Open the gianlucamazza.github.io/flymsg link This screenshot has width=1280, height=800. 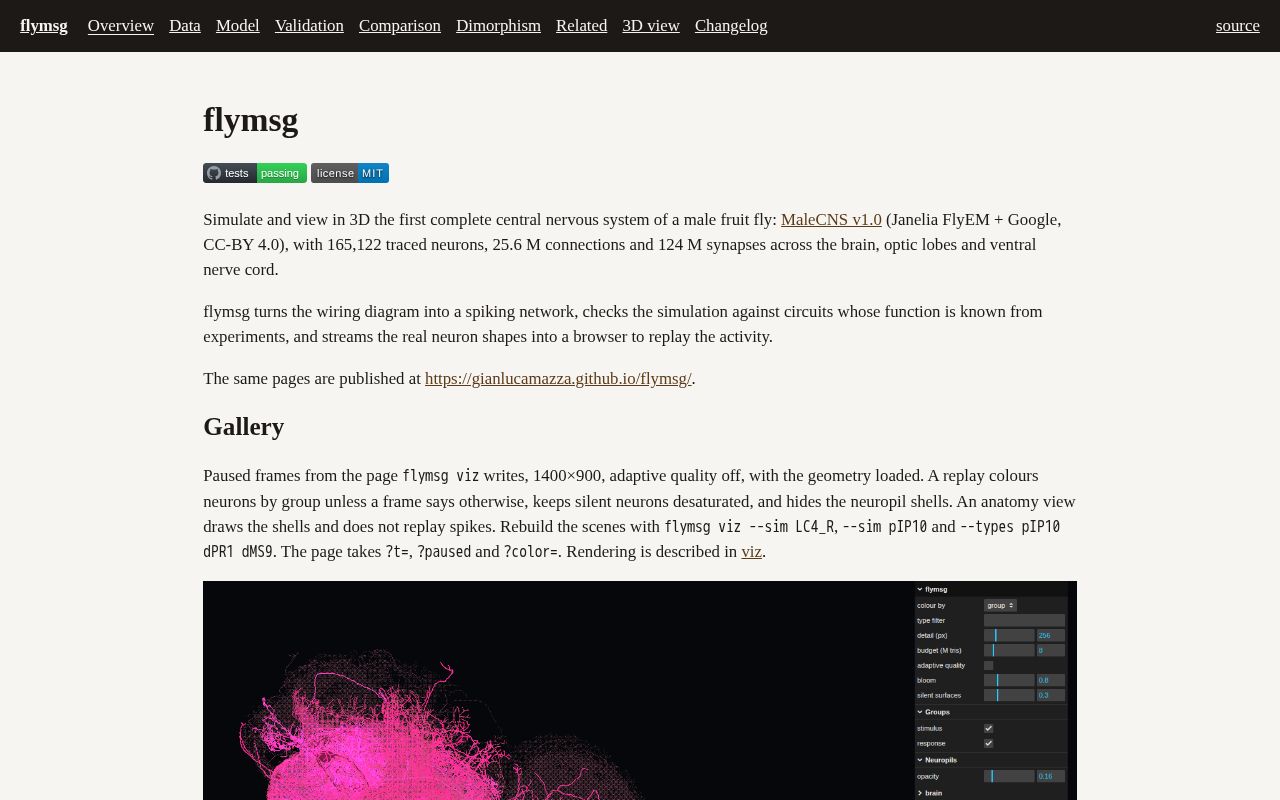coord(558,379)
